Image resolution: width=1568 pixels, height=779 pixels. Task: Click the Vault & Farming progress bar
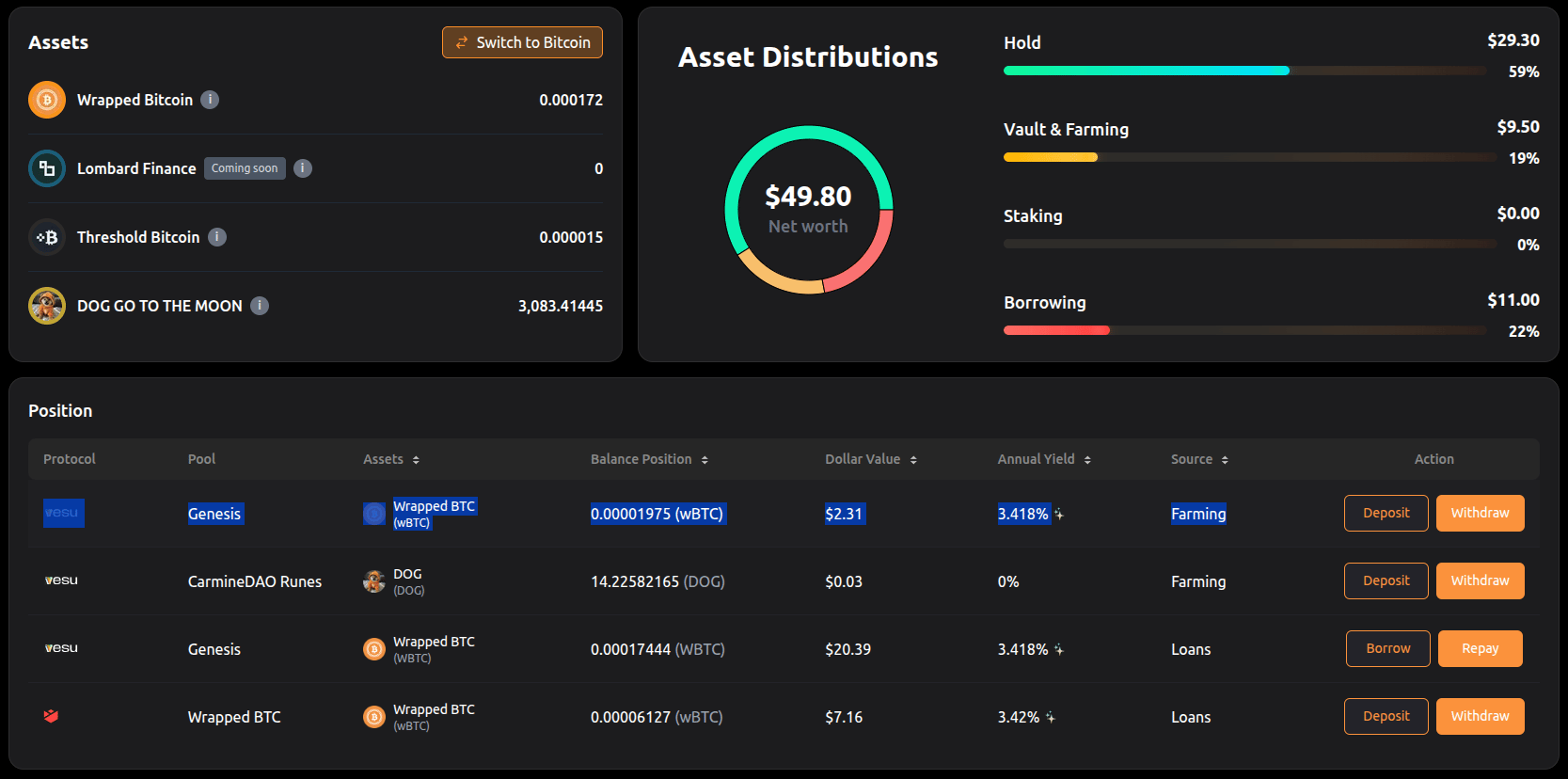(x=1250, y=157)
